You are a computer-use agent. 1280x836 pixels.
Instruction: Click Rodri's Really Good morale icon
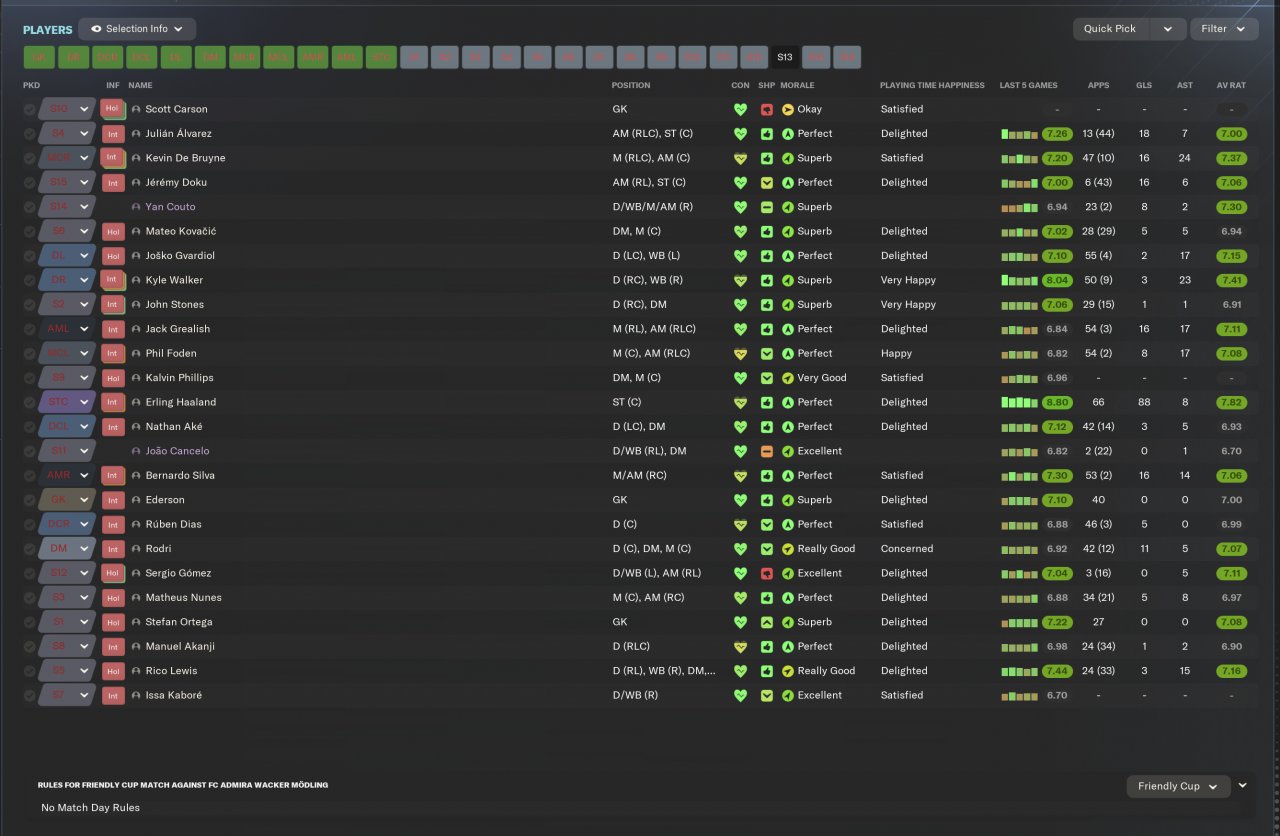pos(788,549)
